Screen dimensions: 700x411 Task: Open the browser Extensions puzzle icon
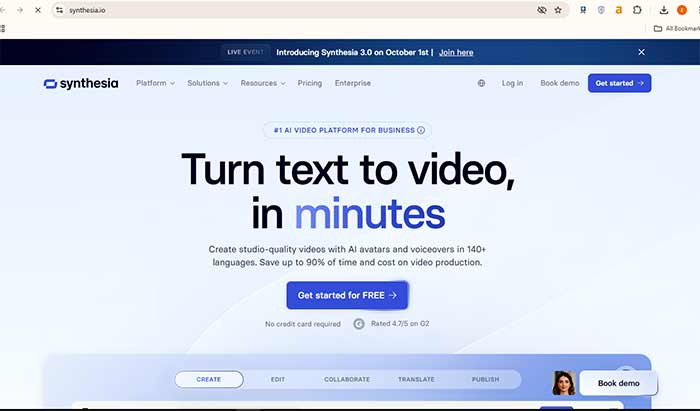(636, 10)
